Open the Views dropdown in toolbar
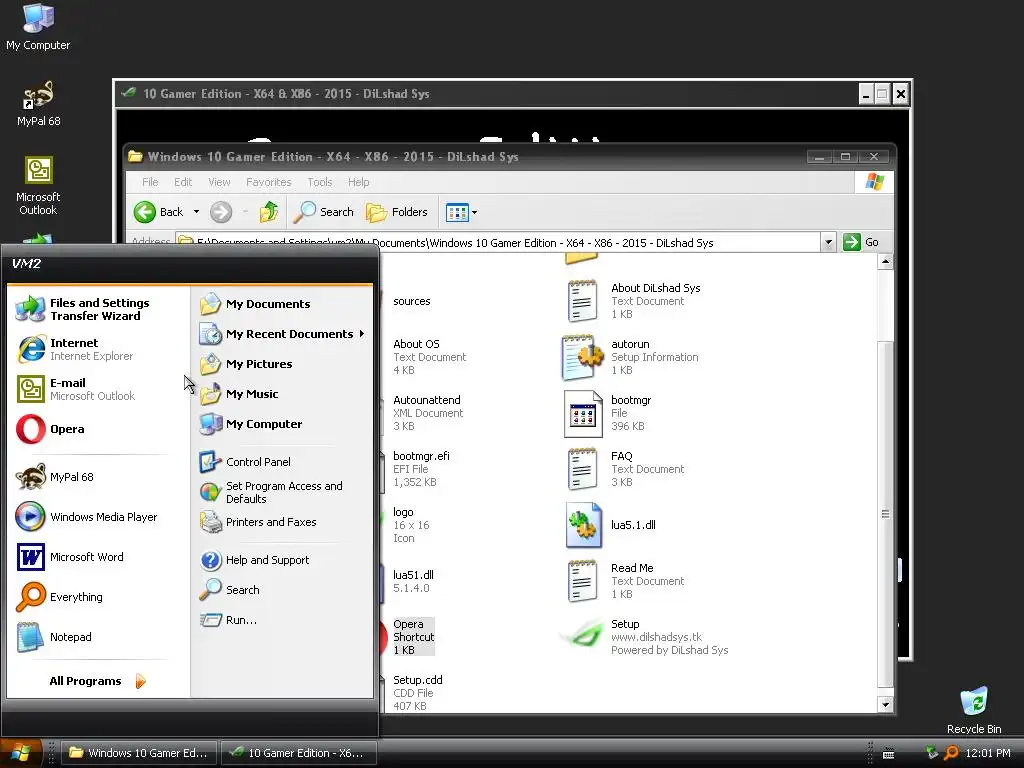The height and width of the screenshot is (768, 1024). point(474,212)
